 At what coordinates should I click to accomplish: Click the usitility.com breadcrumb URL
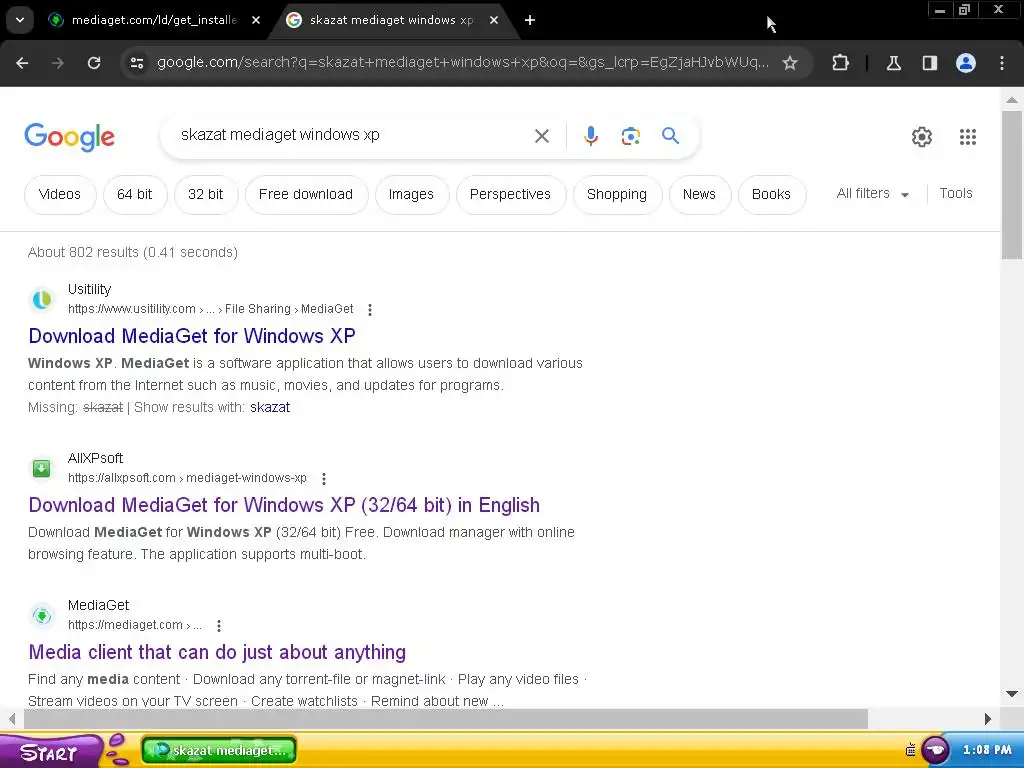(210, 309)
